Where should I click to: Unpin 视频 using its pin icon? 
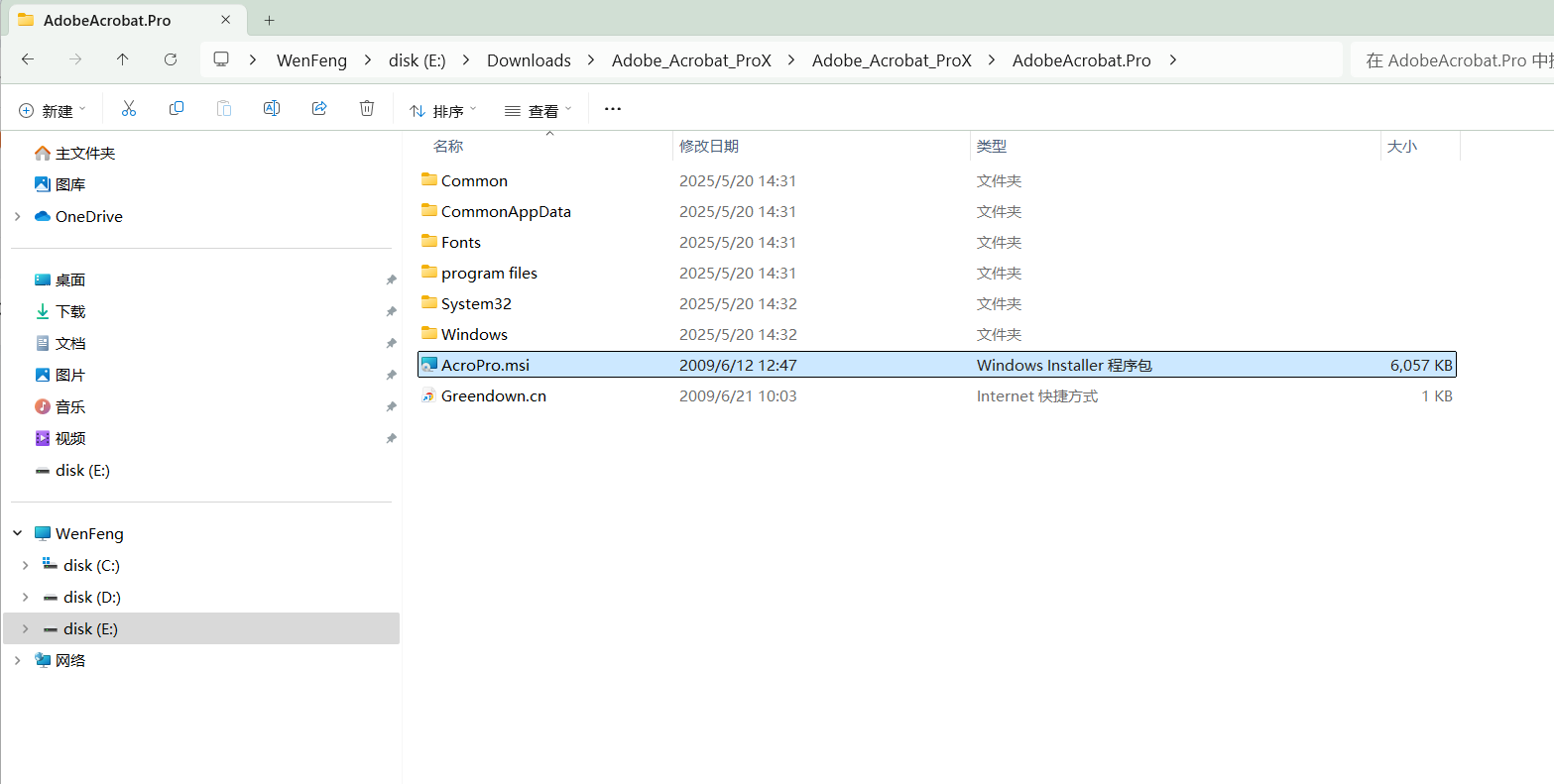pos(391,439)
